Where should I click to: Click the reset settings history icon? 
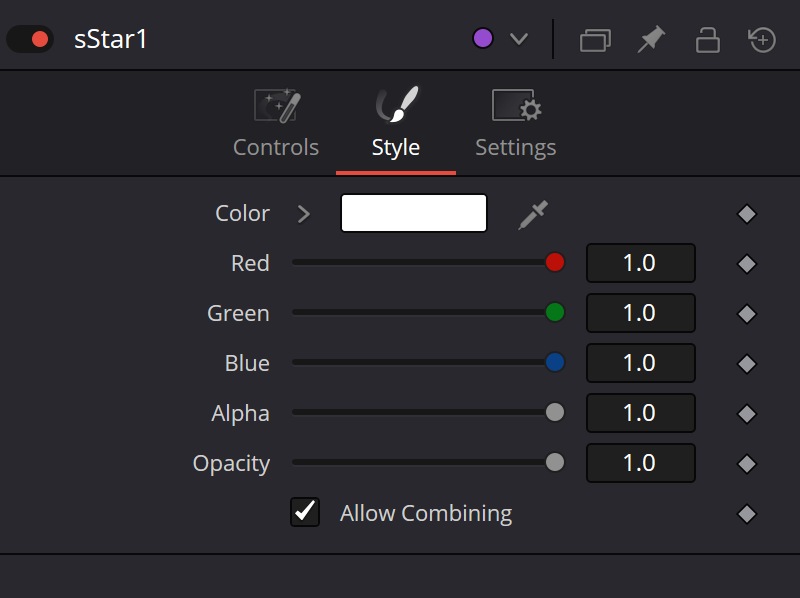762,40
